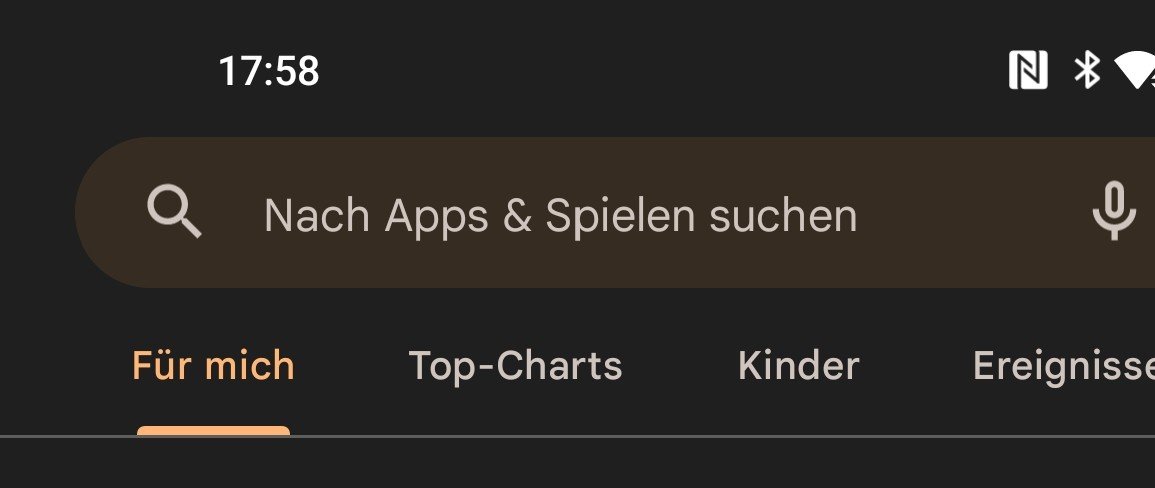Click the orange indicator under 'Für mich'
Screen dimensions: 1155x488
pos(214,431)
